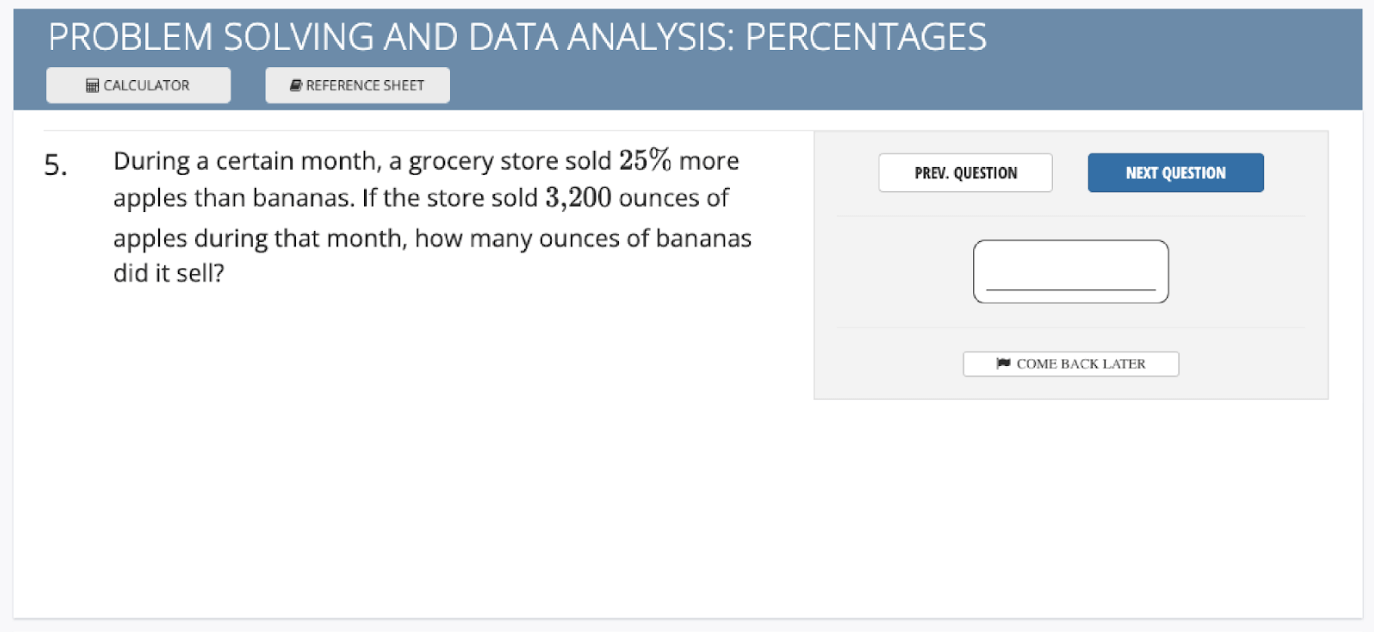Viewport: 1374px width, 632px height.
Task: Click the Next Question button
Action: pos(1175,172)
